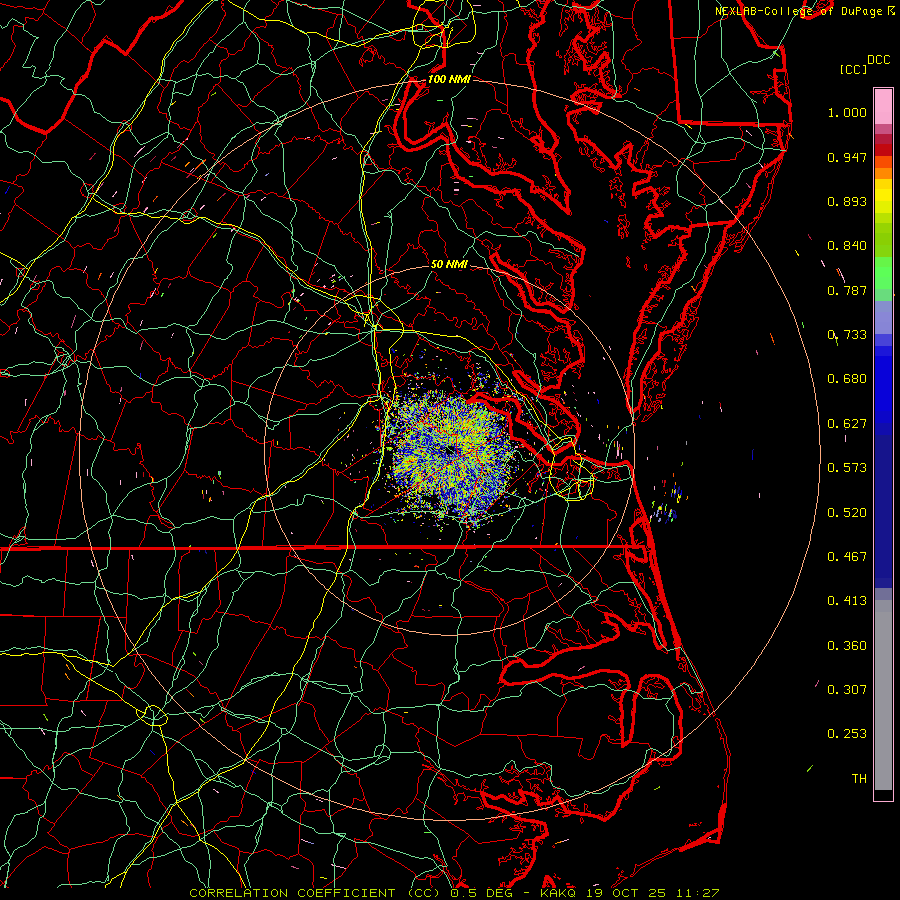Click the 0.413 scale value
This screenshot has height=900, width=900.
[x=847, y=601]
